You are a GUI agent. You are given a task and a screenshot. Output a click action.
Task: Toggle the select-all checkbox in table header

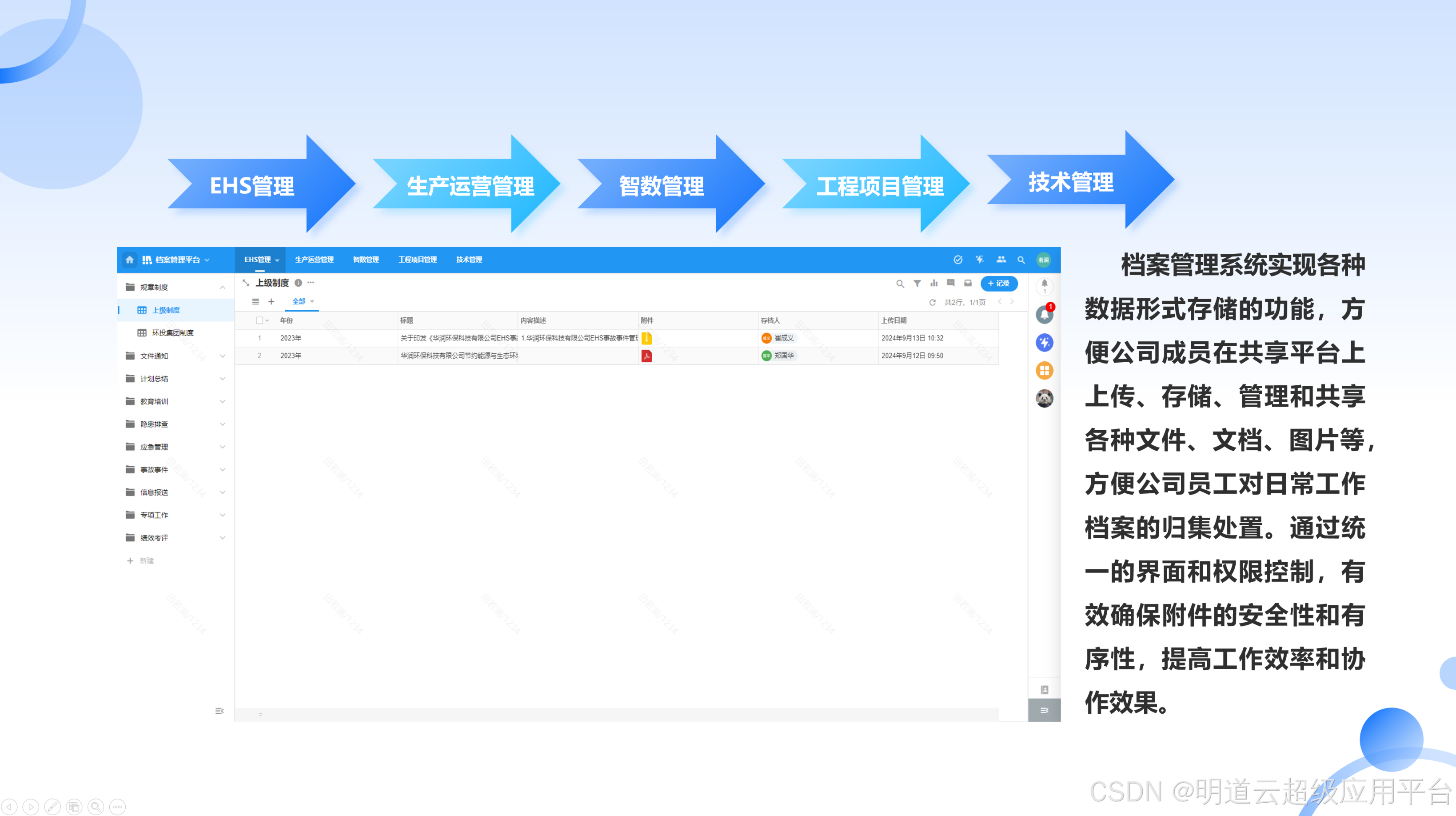259,320
